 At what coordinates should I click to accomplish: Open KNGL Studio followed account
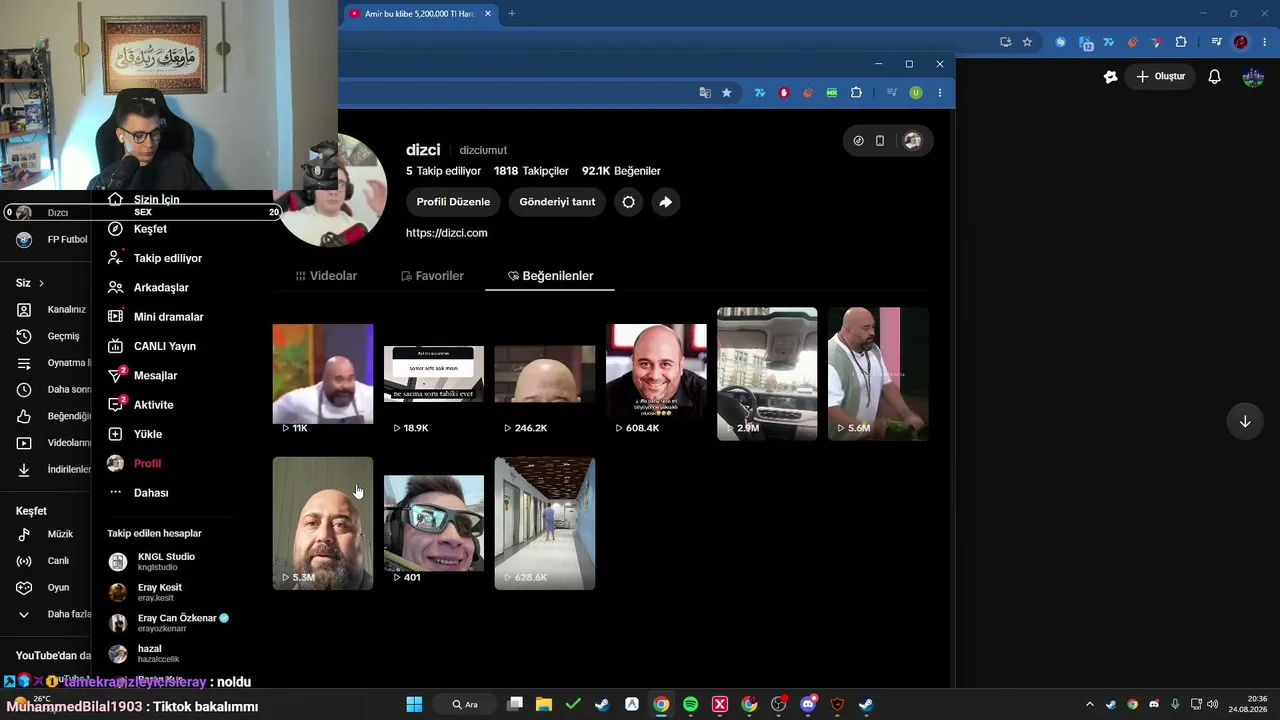(152, 561)
